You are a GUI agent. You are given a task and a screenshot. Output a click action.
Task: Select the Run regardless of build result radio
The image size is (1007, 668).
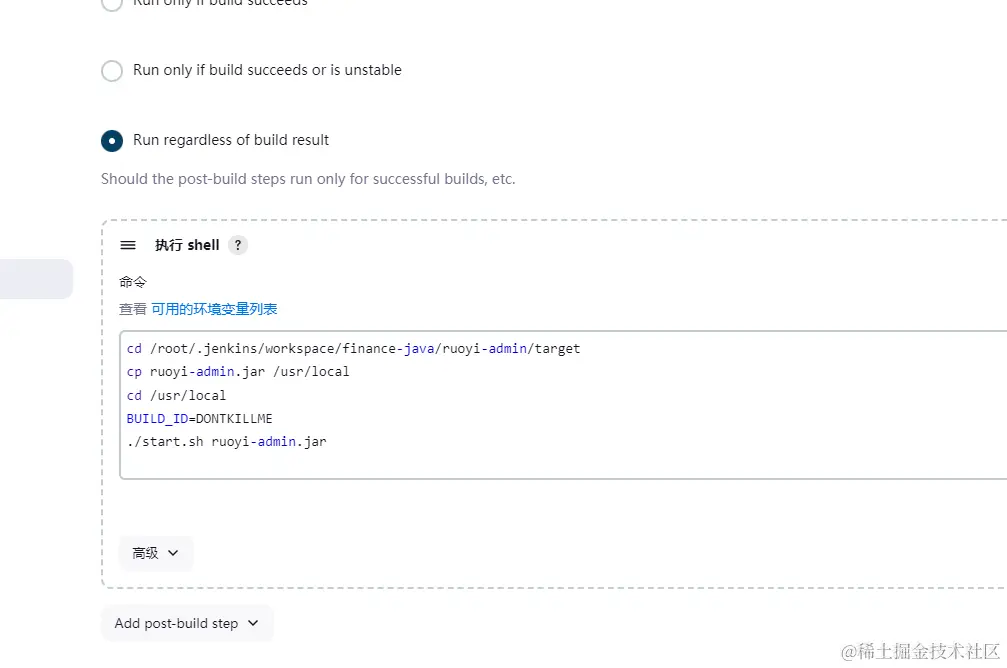pos(112,141)
